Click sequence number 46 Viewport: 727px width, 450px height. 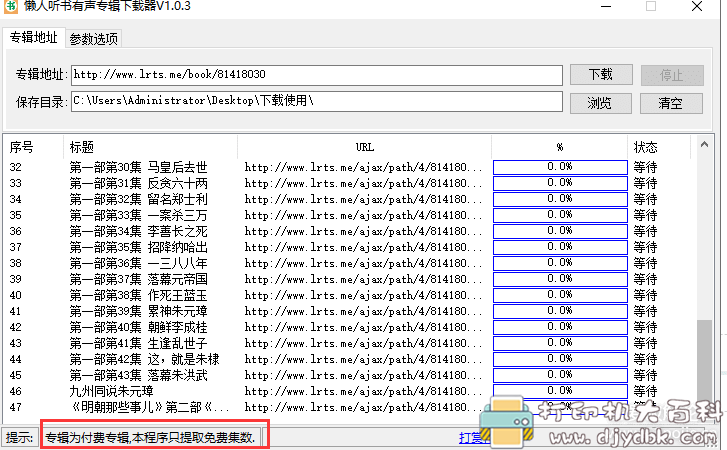(15, 391)
